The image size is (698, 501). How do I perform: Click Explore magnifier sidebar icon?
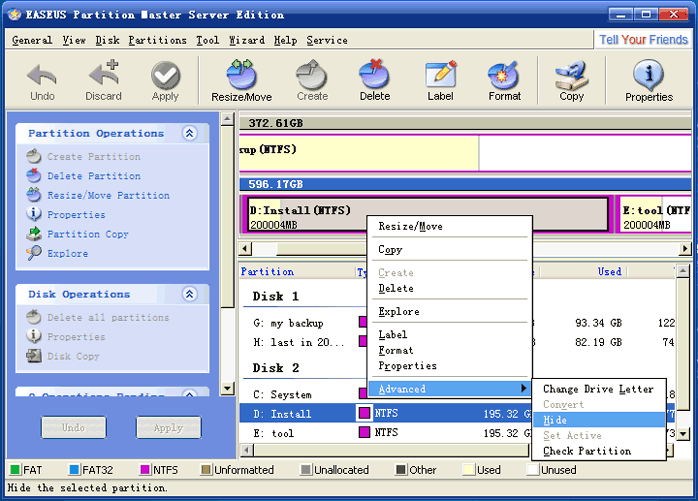click(x=33, y=253)
